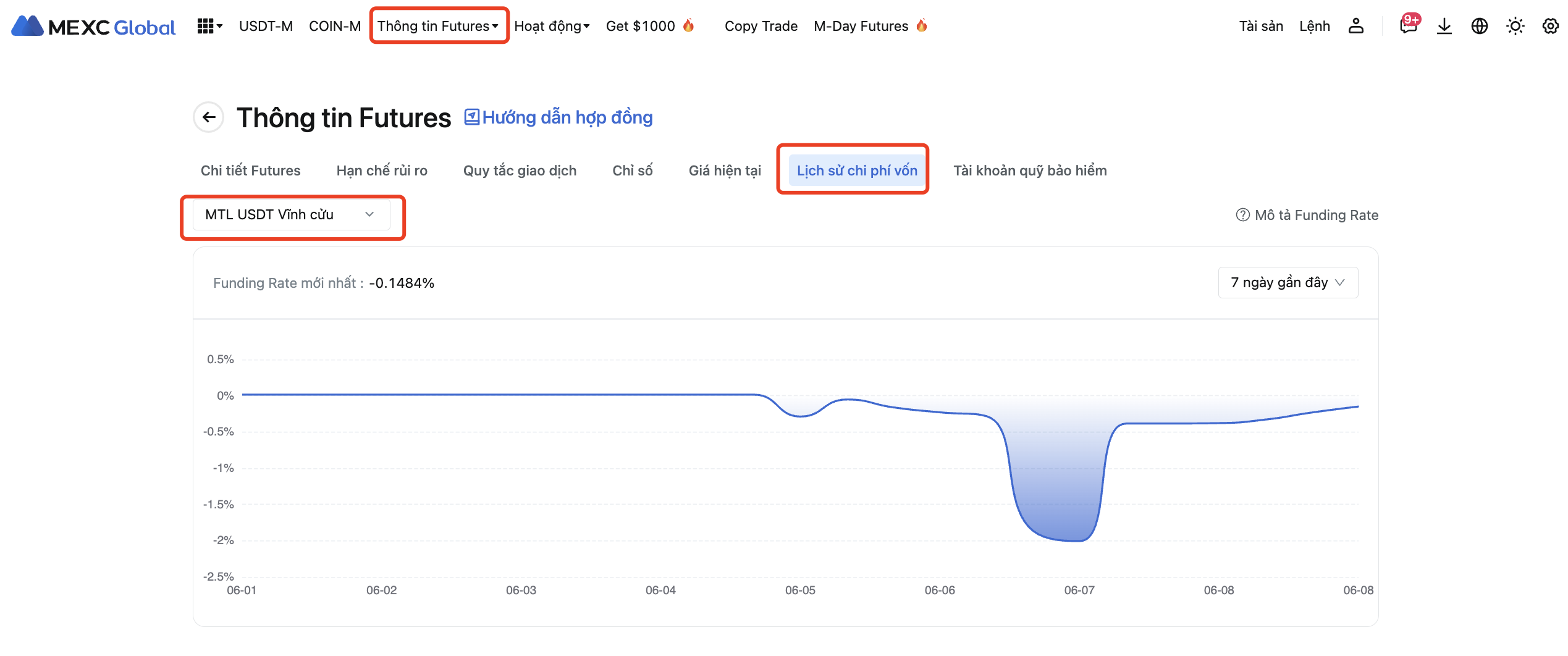Viewport: 1568px width, 656px height.
Task: Open the messages notification icon
Action: point(1408,26)
